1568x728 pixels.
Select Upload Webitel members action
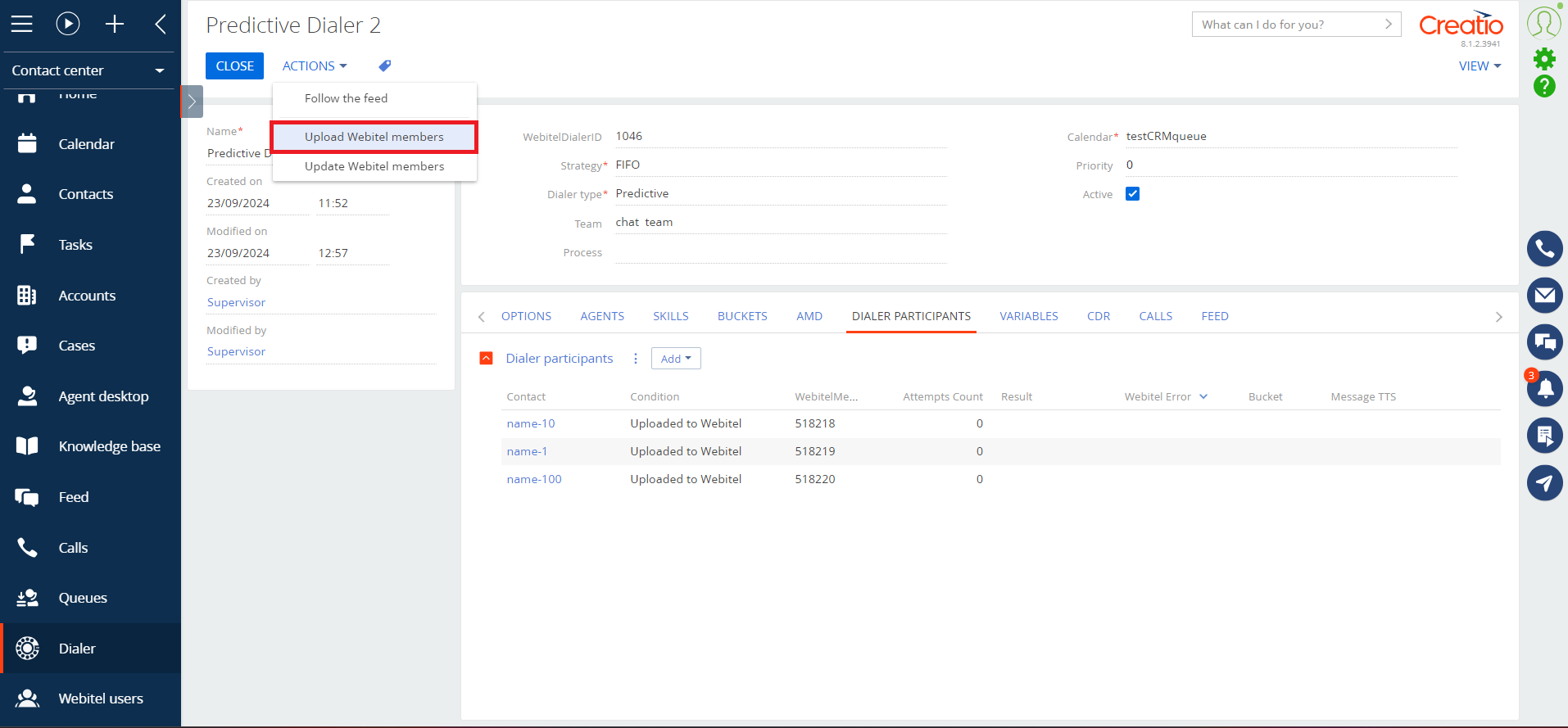tap(374, 137)
